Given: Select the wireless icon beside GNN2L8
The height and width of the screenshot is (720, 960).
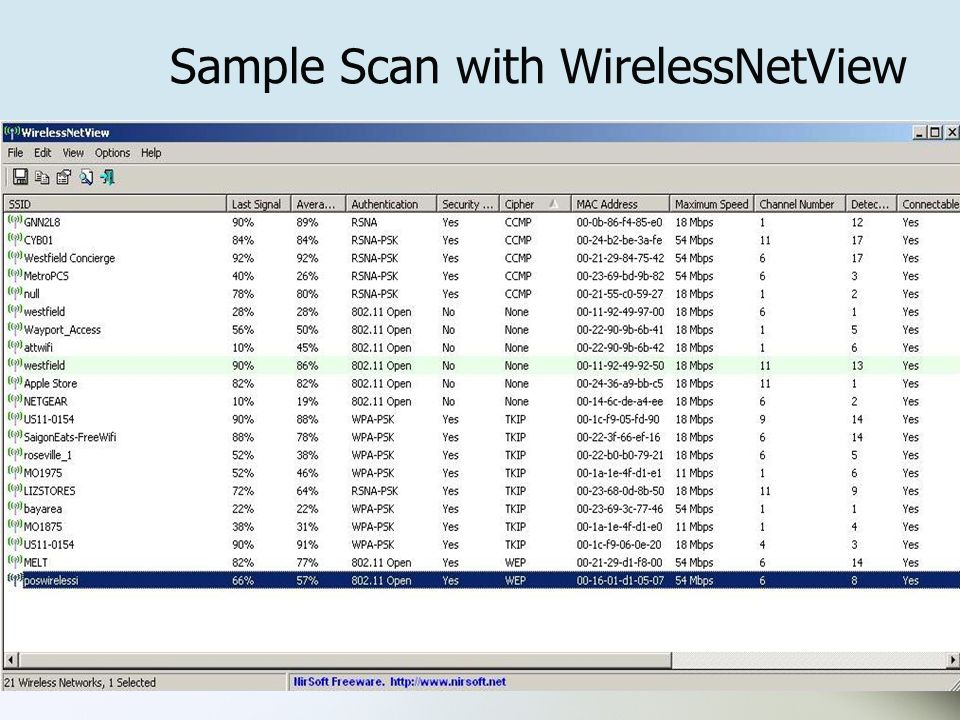Looking at the screenshot, I should pos(15,221).
